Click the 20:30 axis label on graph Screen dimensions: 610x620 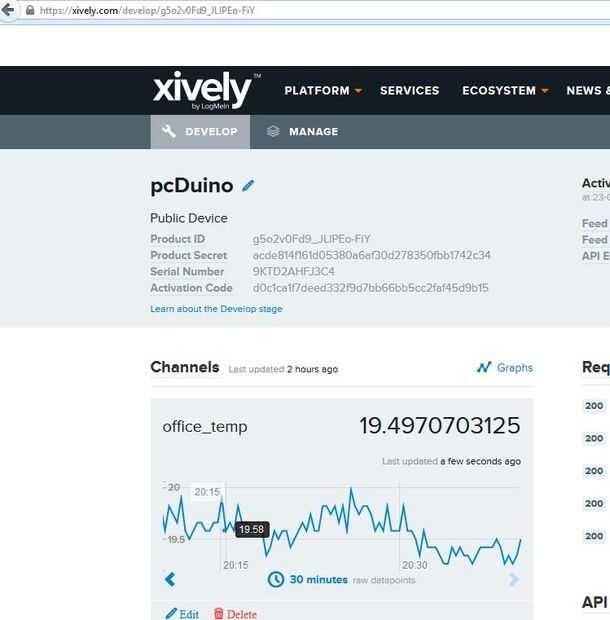(415, 565)
